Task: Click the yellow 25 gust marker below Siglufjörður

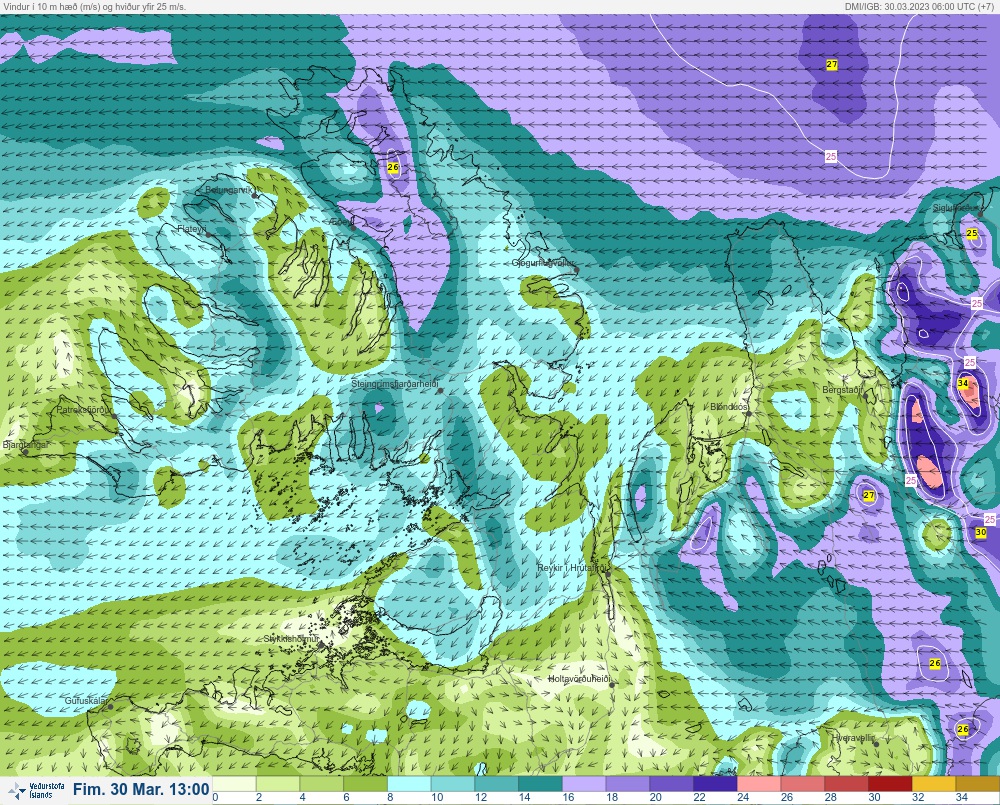Action: tap(972, 233)
